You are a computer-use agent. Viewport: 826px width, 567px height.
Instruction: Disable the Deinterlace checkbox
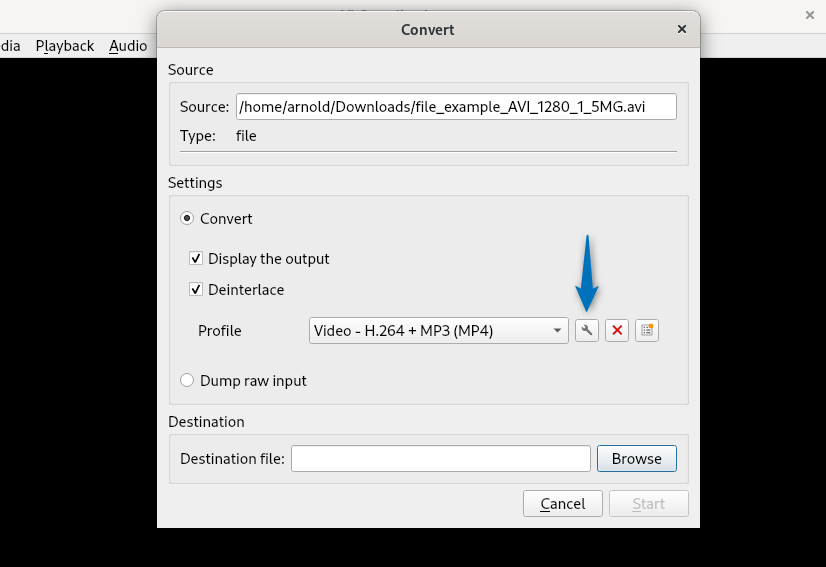[197, 290]
